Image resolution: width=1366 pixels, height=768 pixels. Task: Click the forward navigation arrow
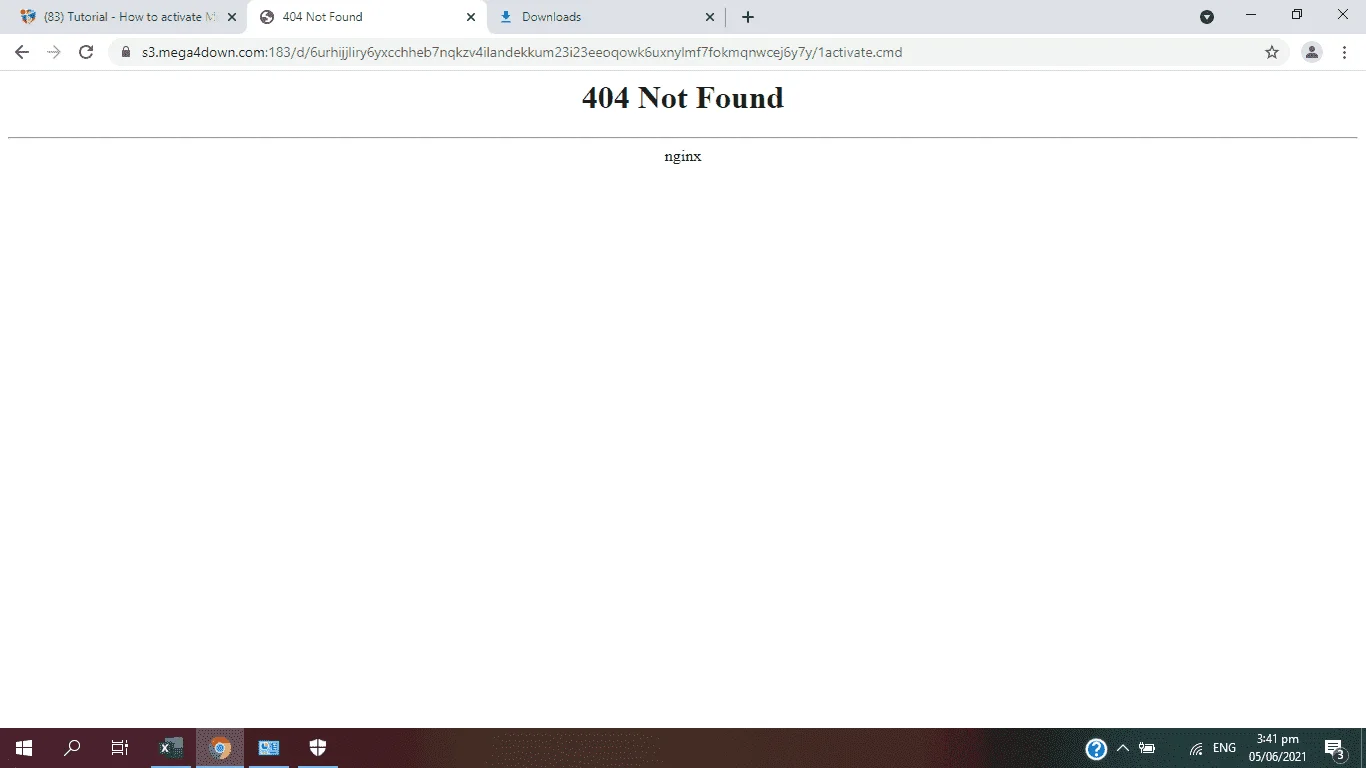tap(54, 52)
